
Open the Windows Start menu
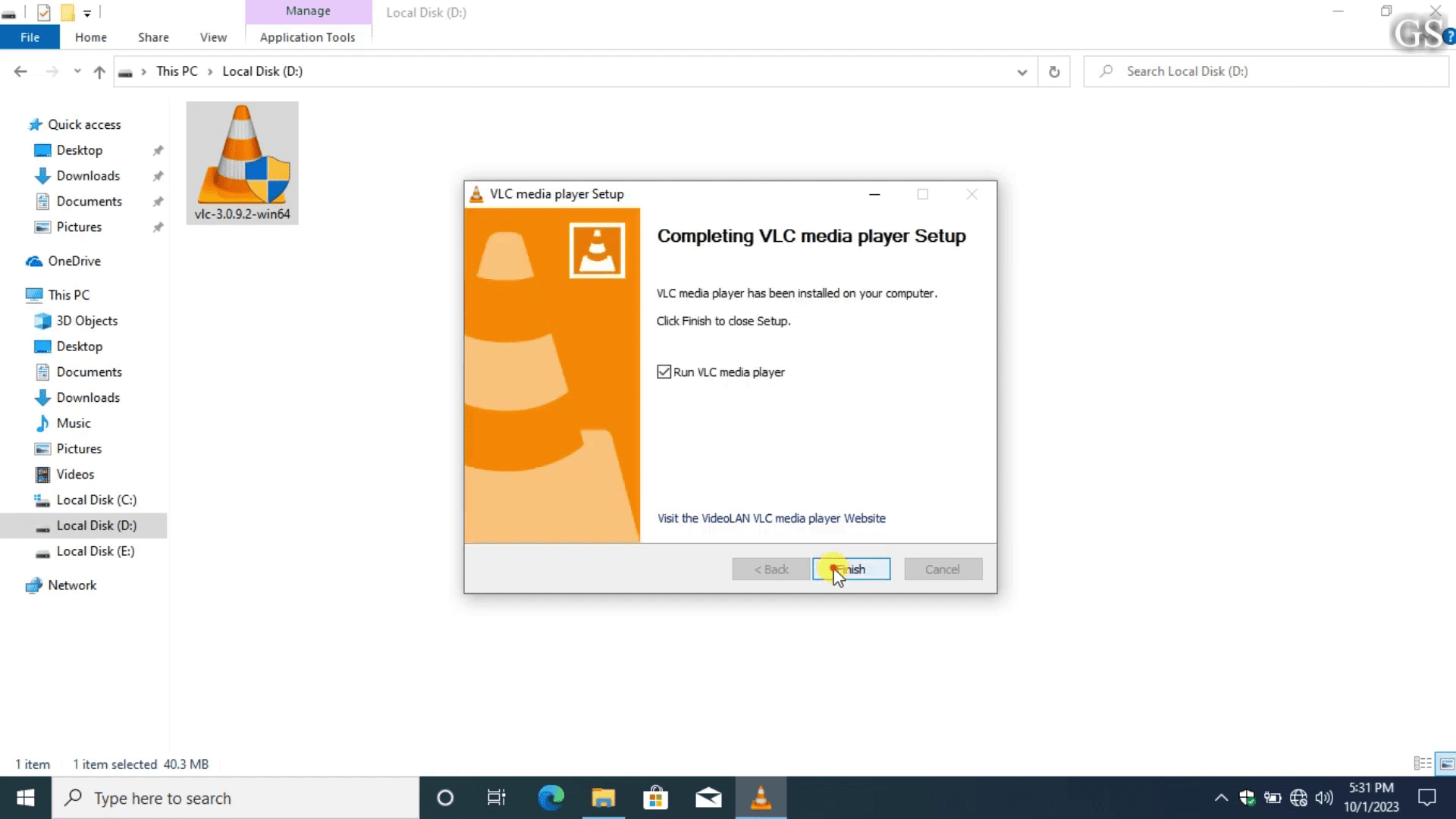point(26,798)
